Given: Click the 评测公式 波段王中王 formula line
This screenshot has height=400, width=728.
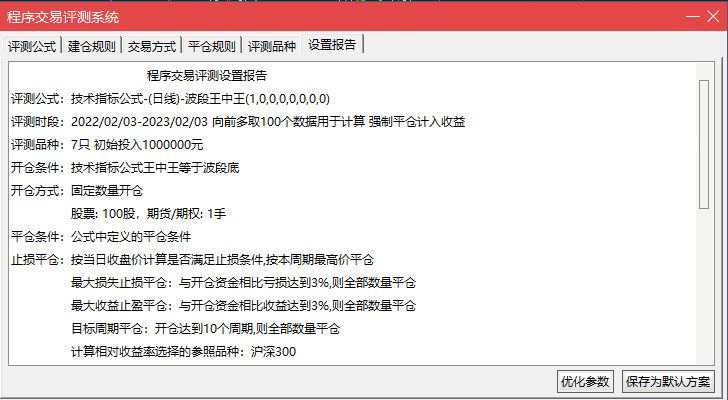Looking at the screenshot, I should click(170, 99).
